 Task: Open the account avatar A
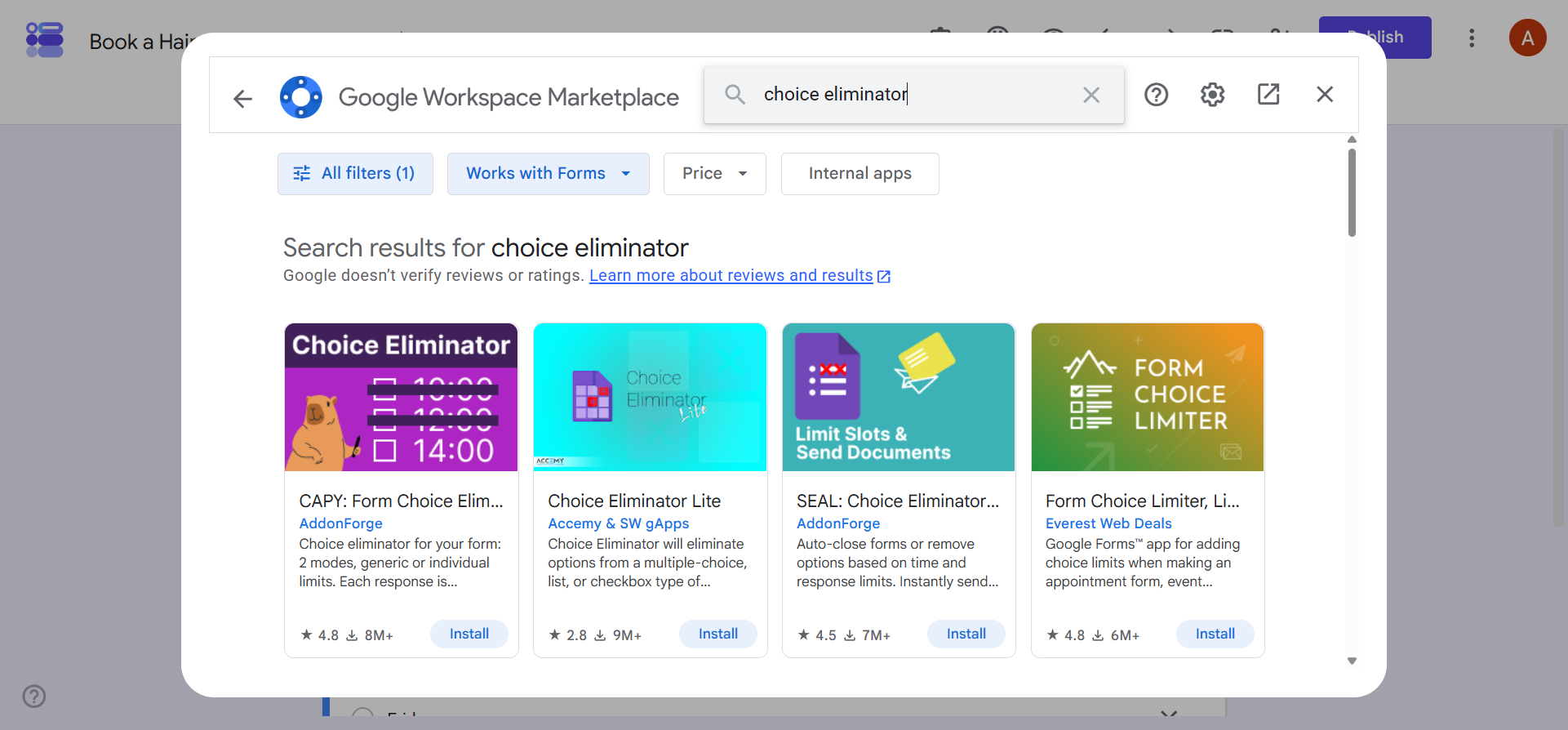(x=1527, y=38)
